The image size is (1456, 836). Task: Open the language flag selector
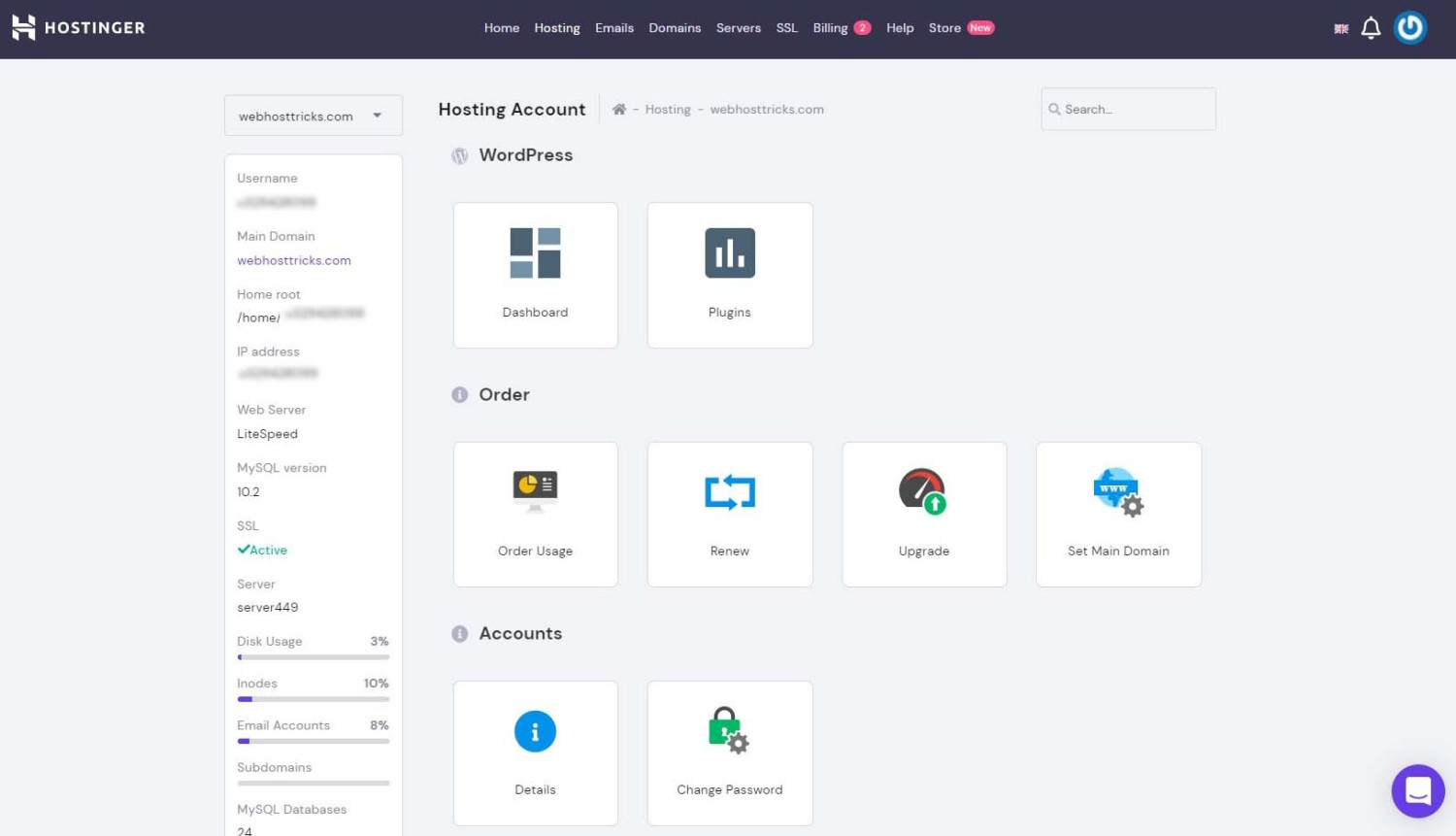coord(1340,29)
